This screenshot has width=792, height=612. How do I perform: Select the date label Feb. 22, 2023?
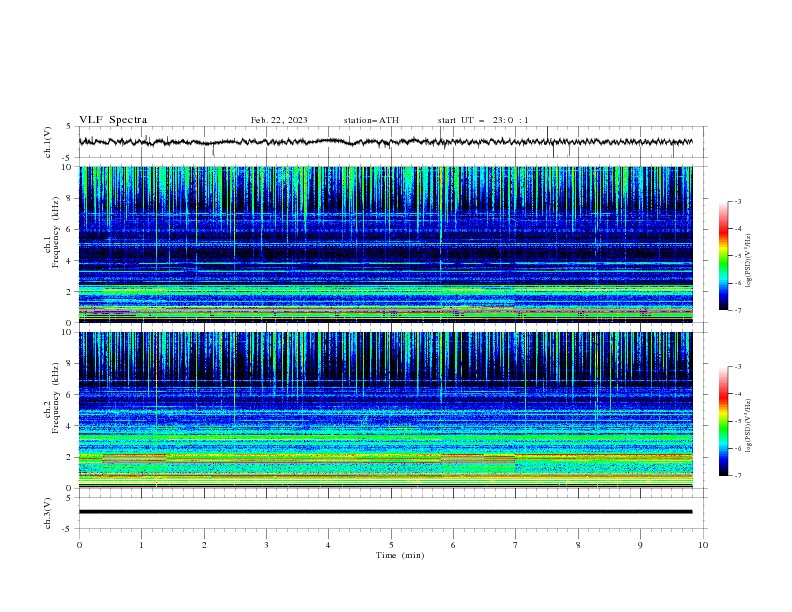click(x=279, y=120)
